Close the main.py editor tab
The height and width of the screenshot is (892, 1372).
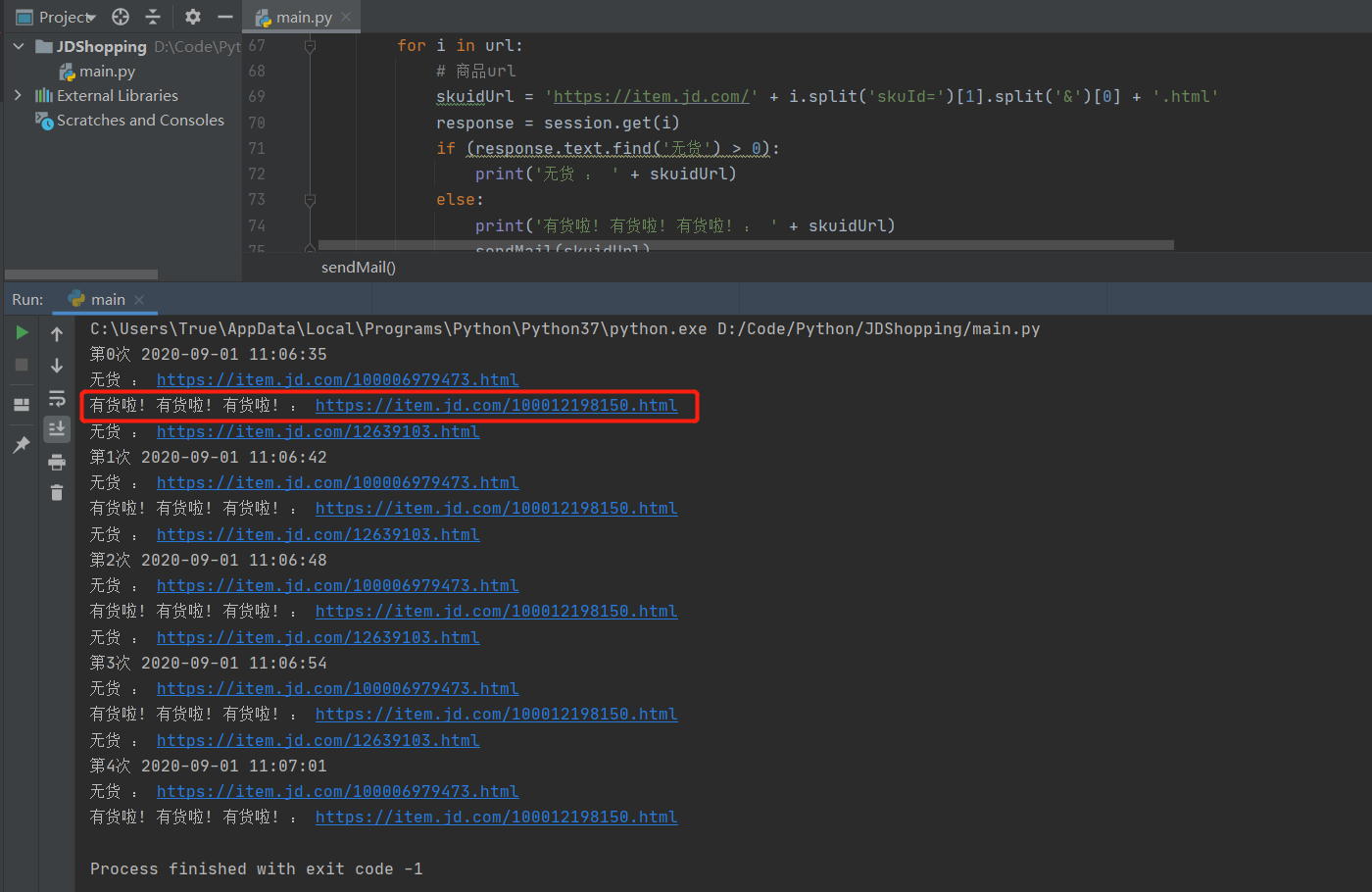coord(346,17)
